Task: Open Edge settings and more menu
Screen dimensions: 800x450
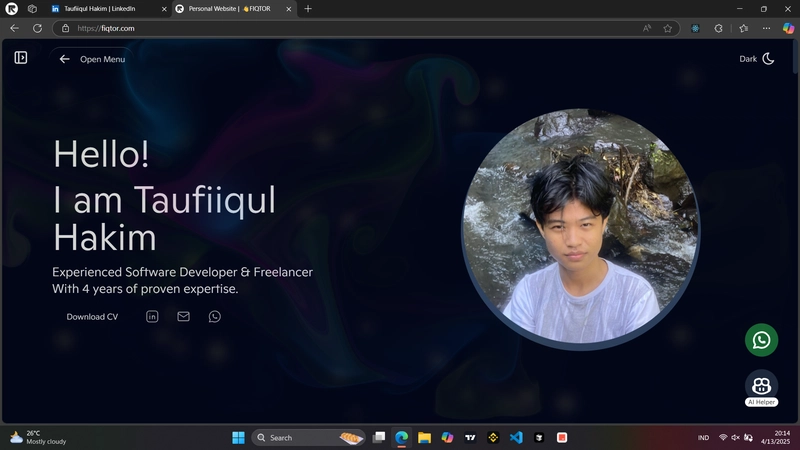Action: pyautogui.click(x=766, y=29)
